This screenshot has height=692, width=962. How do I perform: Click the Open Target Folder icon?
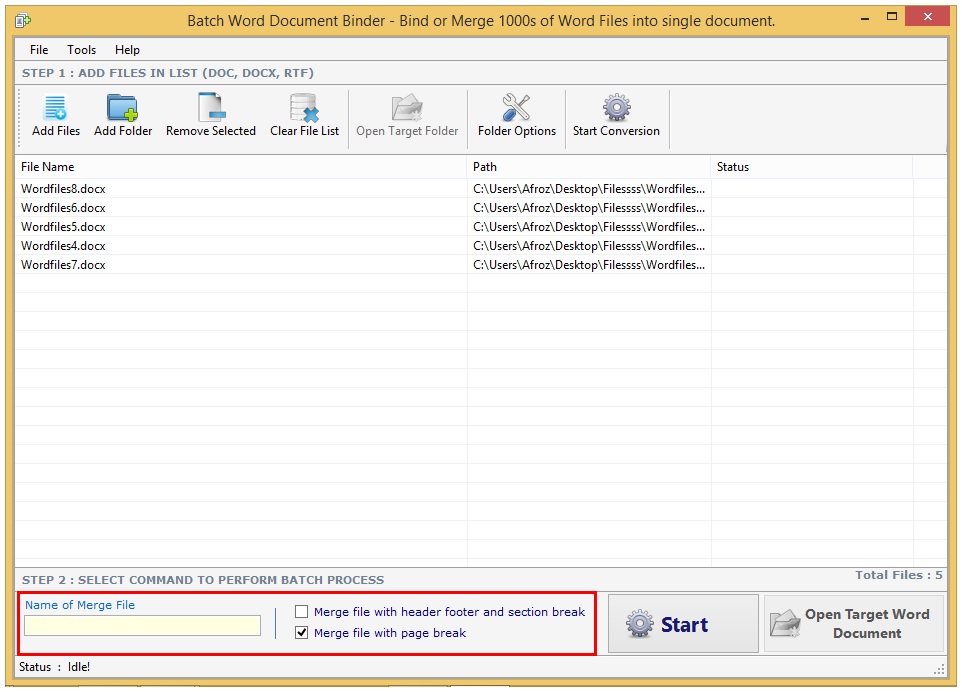(x=407, y=108)
